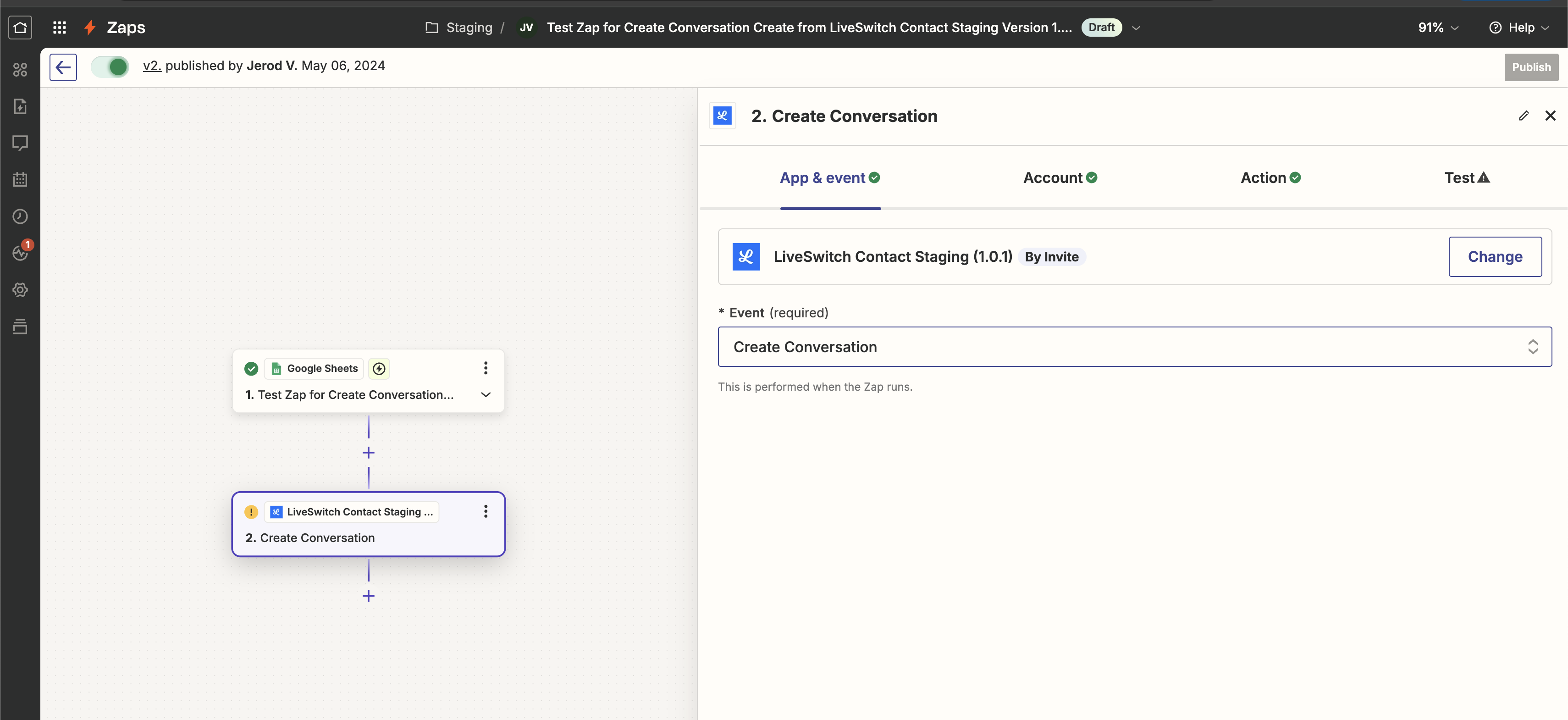The image size is (1568, 720).
Task: Select the '1. Test Zap for Create Conversation' step
Action: tap(368, 381)
